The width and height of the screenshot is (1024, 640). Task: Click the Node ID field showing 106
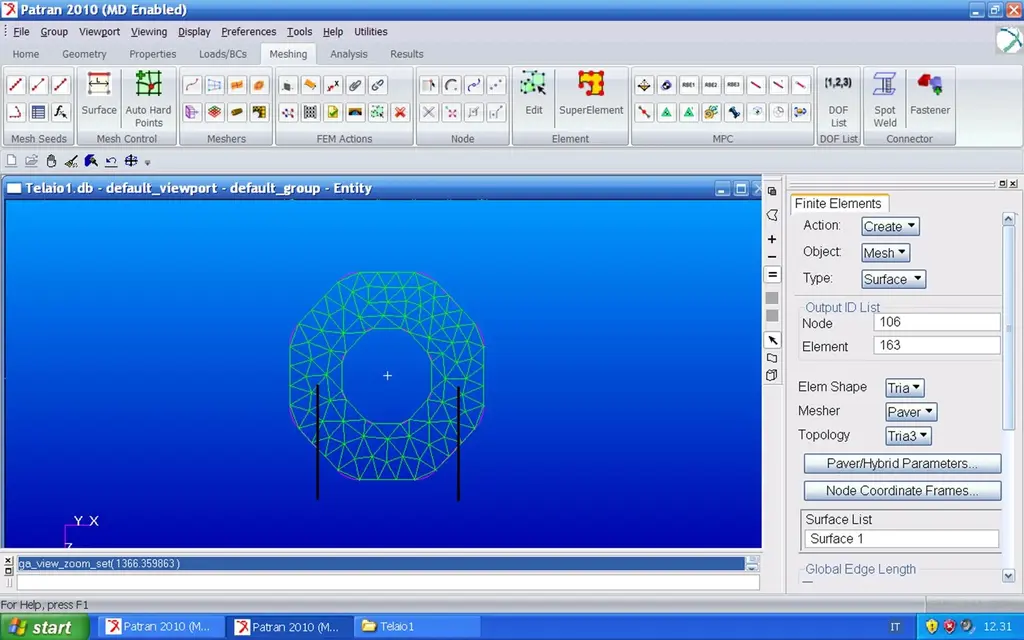[x=936, y=322]
